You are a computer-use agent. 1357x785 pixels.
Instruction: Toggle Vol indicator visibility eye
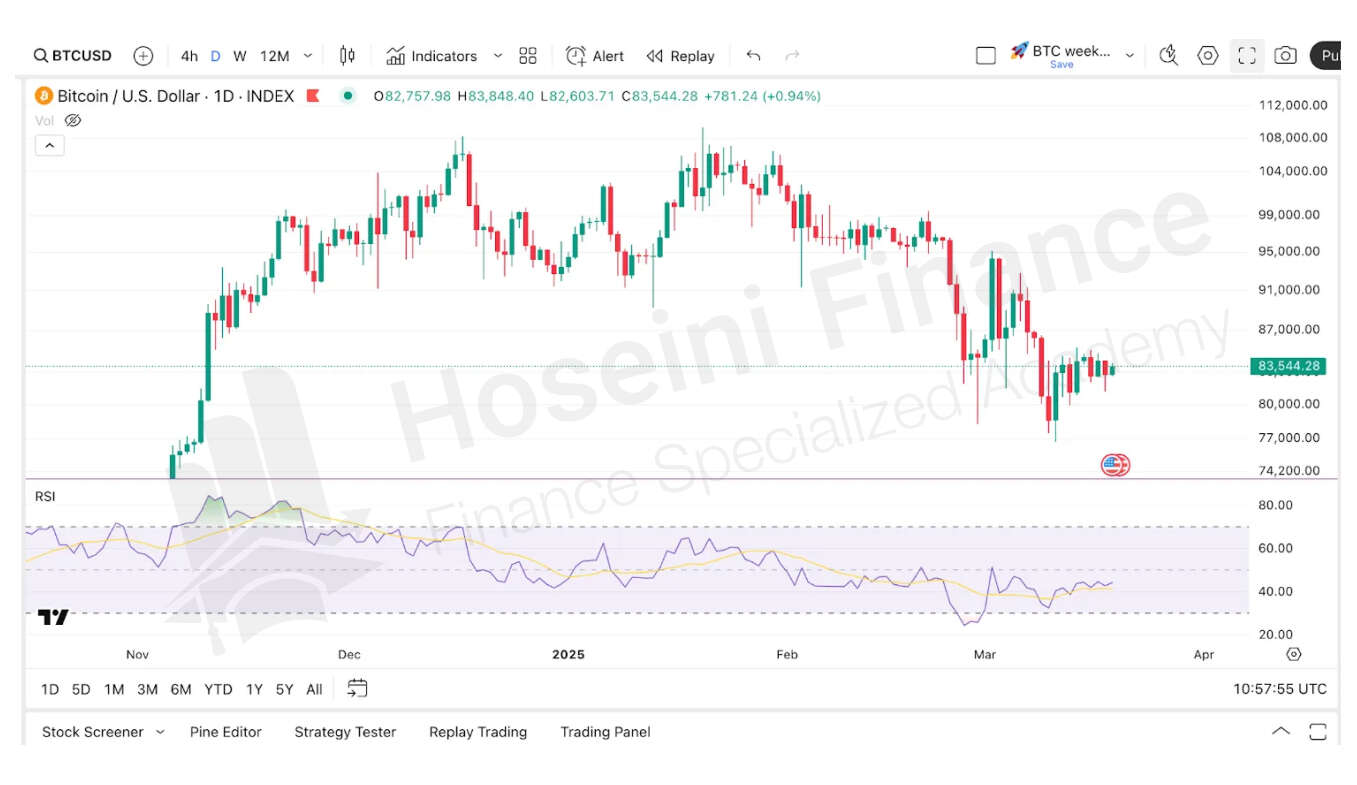pos(73,120)
